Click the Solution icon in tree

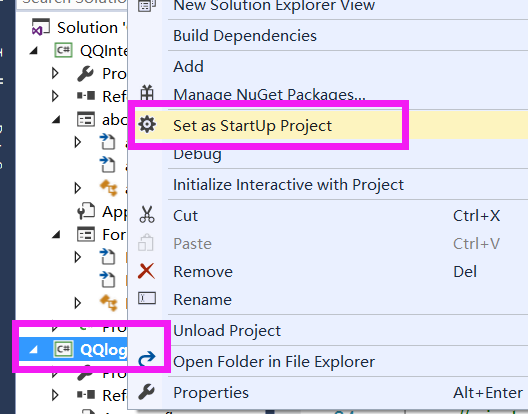[x=41, y=27]
